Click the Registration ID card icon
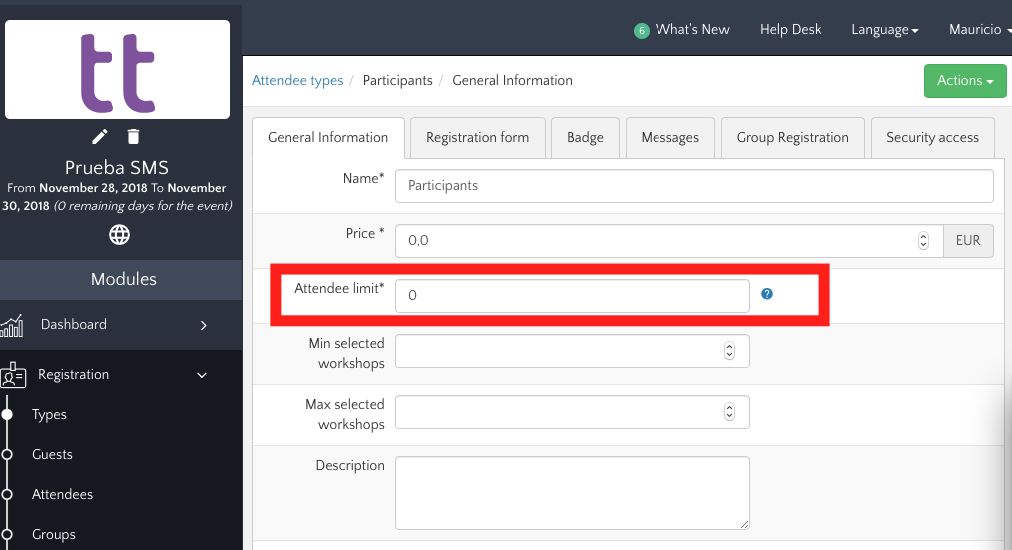This screenshot has height=550, width=1012. click(13, 375)
